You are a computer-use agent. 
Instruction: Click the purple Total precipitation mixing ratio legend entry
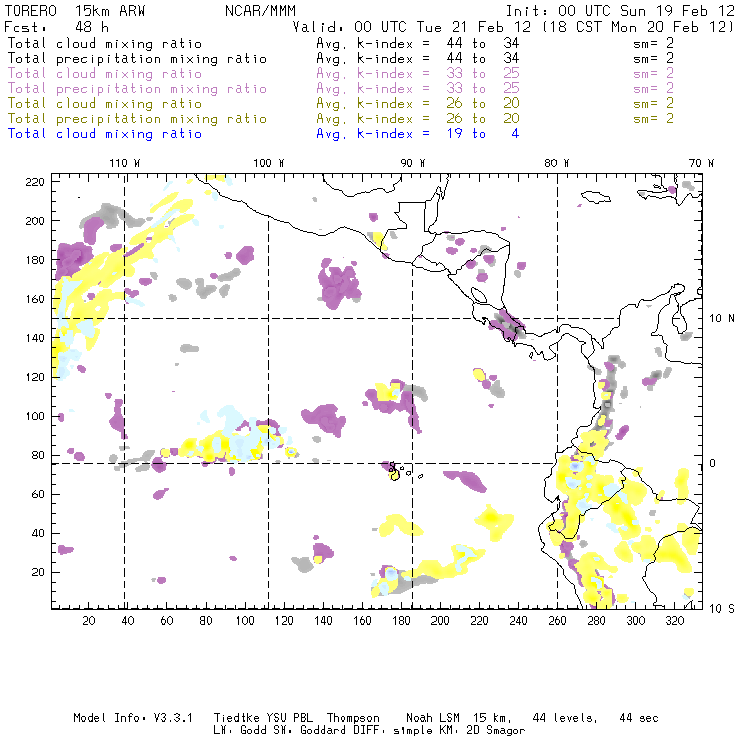[x=138, y=88]
